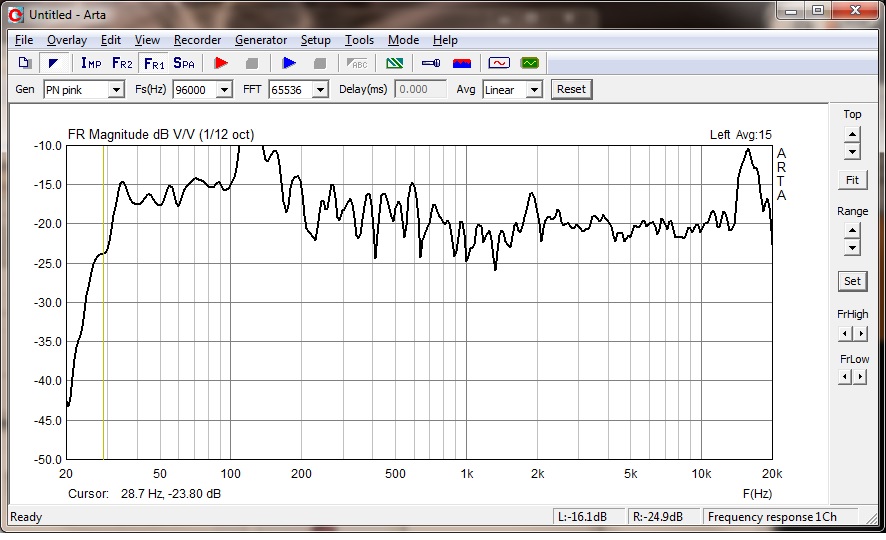Viewport: 886px width, 540px height.
Task: Open the Setup menu
Action: click(315, 40)
